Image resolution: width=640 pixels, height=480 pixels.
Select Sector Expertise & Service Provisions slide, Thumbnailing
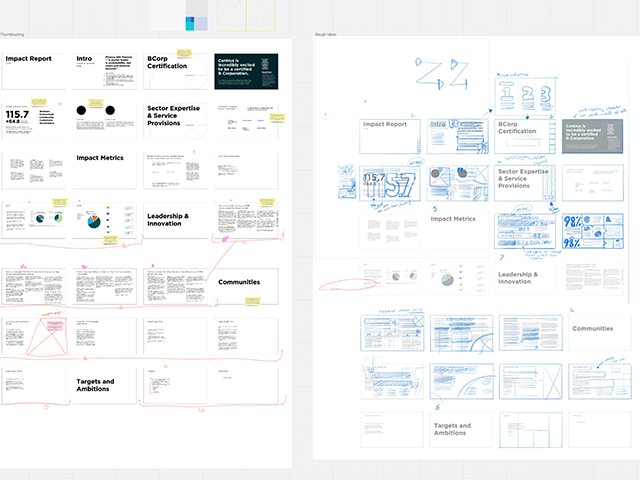176,121
